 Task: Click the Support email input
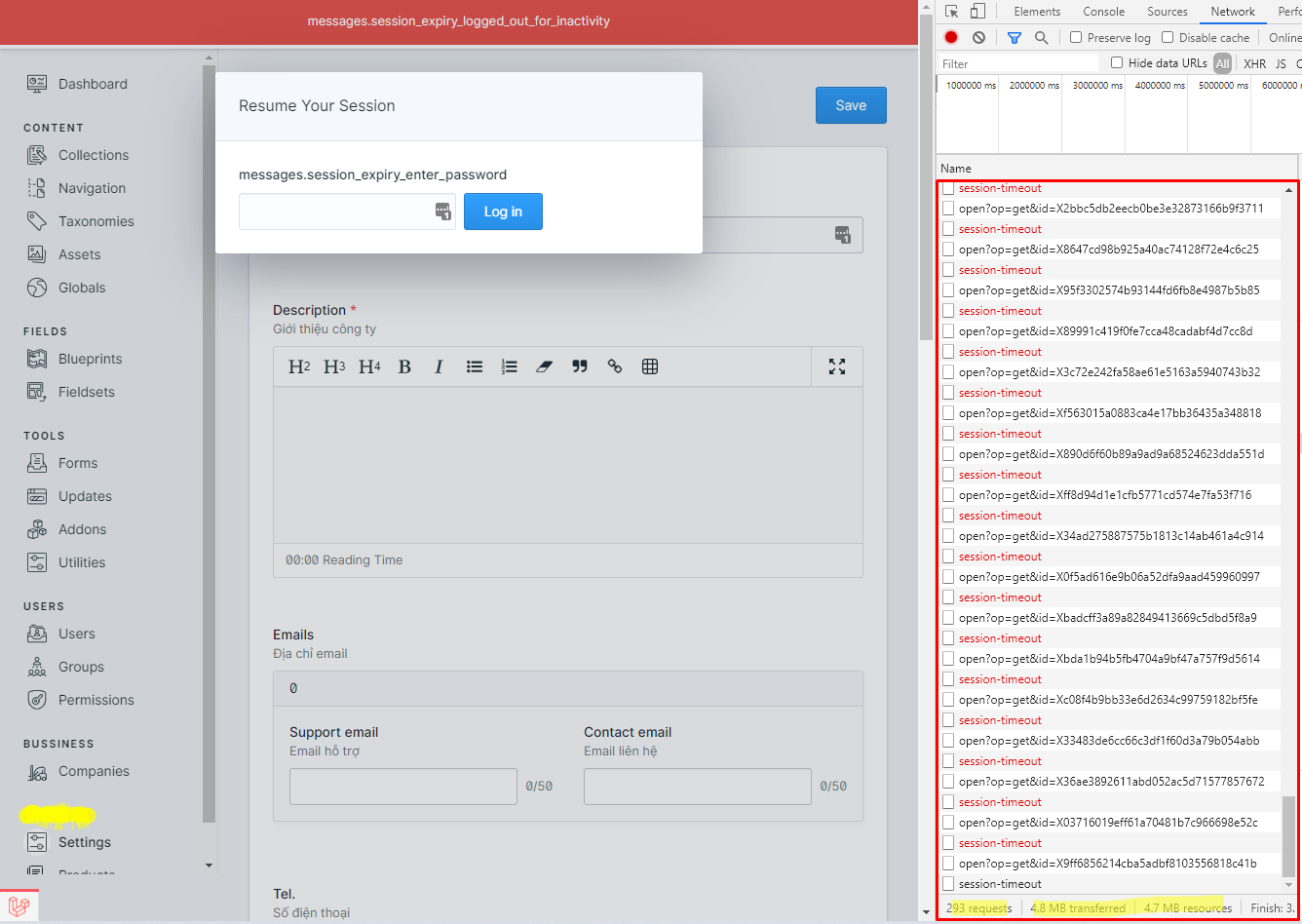403,787
